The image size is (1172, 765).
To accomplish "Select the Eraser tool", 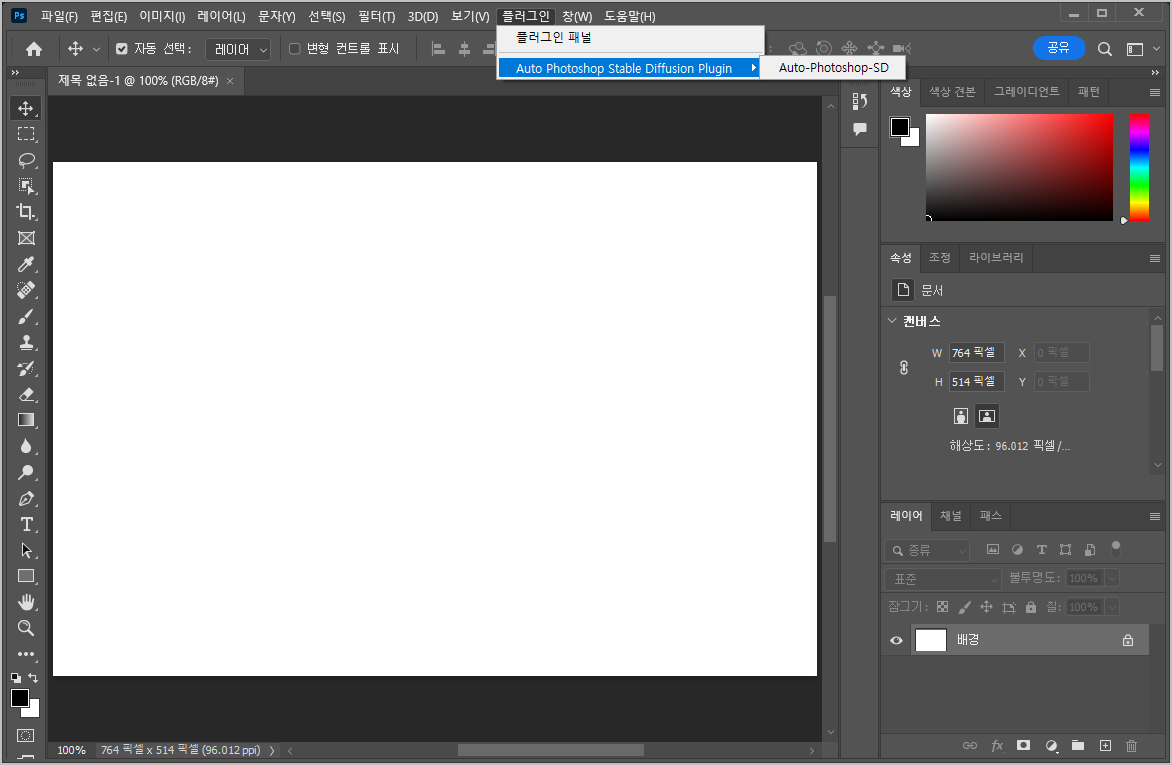I will click(26, 395).
